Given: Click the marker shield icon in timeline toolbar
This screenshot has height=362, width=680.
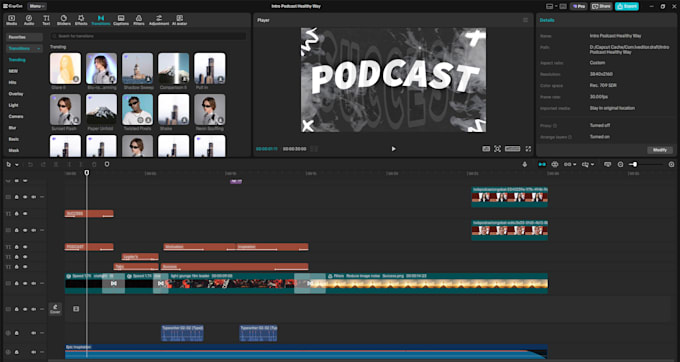Looking at the screenshot, I should pos(107,165).
